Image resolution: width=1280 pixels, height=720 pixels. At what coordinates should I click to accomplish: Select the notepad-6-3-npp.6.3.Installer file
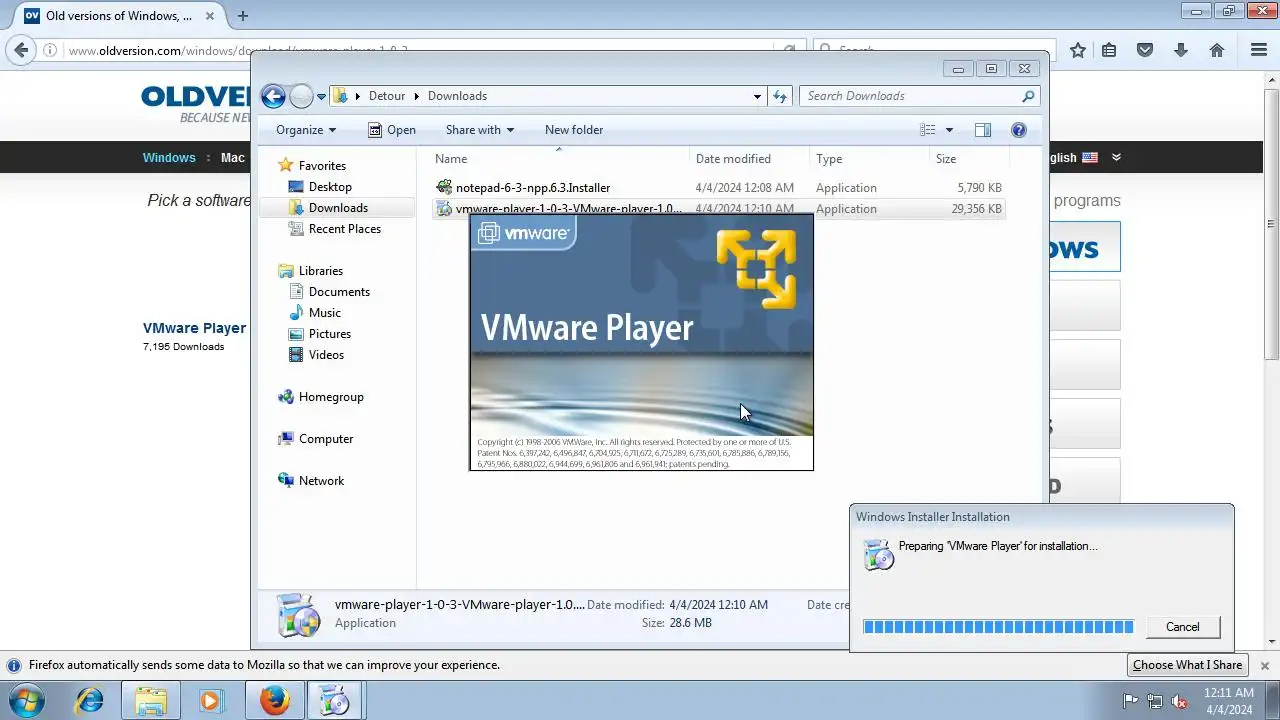pos(719,188)
